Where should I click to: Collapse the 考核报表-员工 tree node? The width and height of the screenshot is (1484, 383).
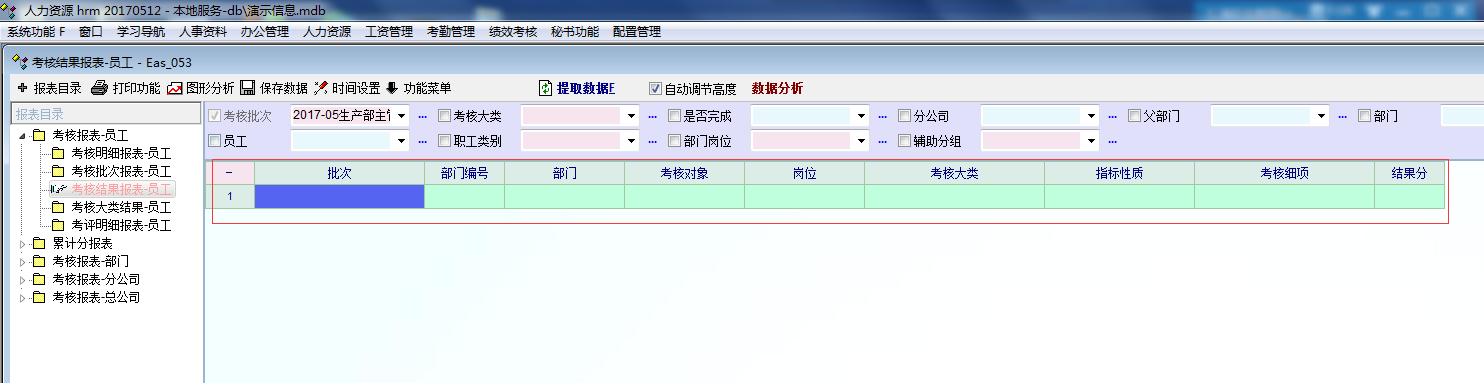(23, 135)
